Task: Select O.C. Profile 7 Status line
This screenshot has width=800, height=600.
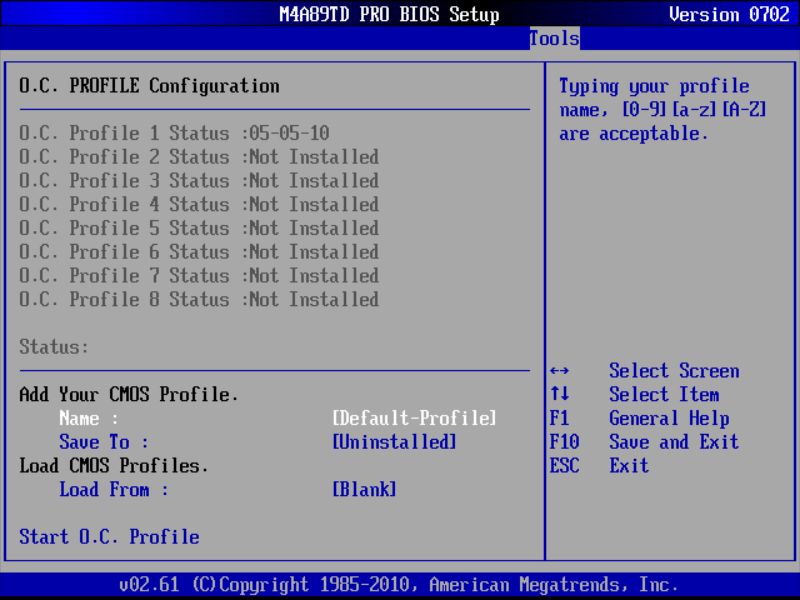Action: [196, 276]
